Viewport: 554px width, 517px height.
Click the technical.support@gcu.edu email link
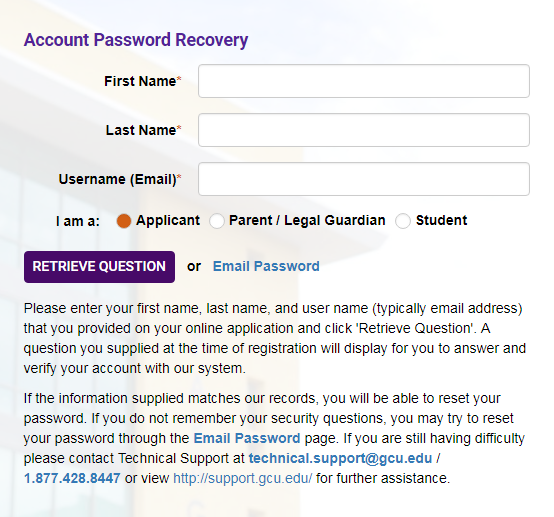click(x=340, y=458)
